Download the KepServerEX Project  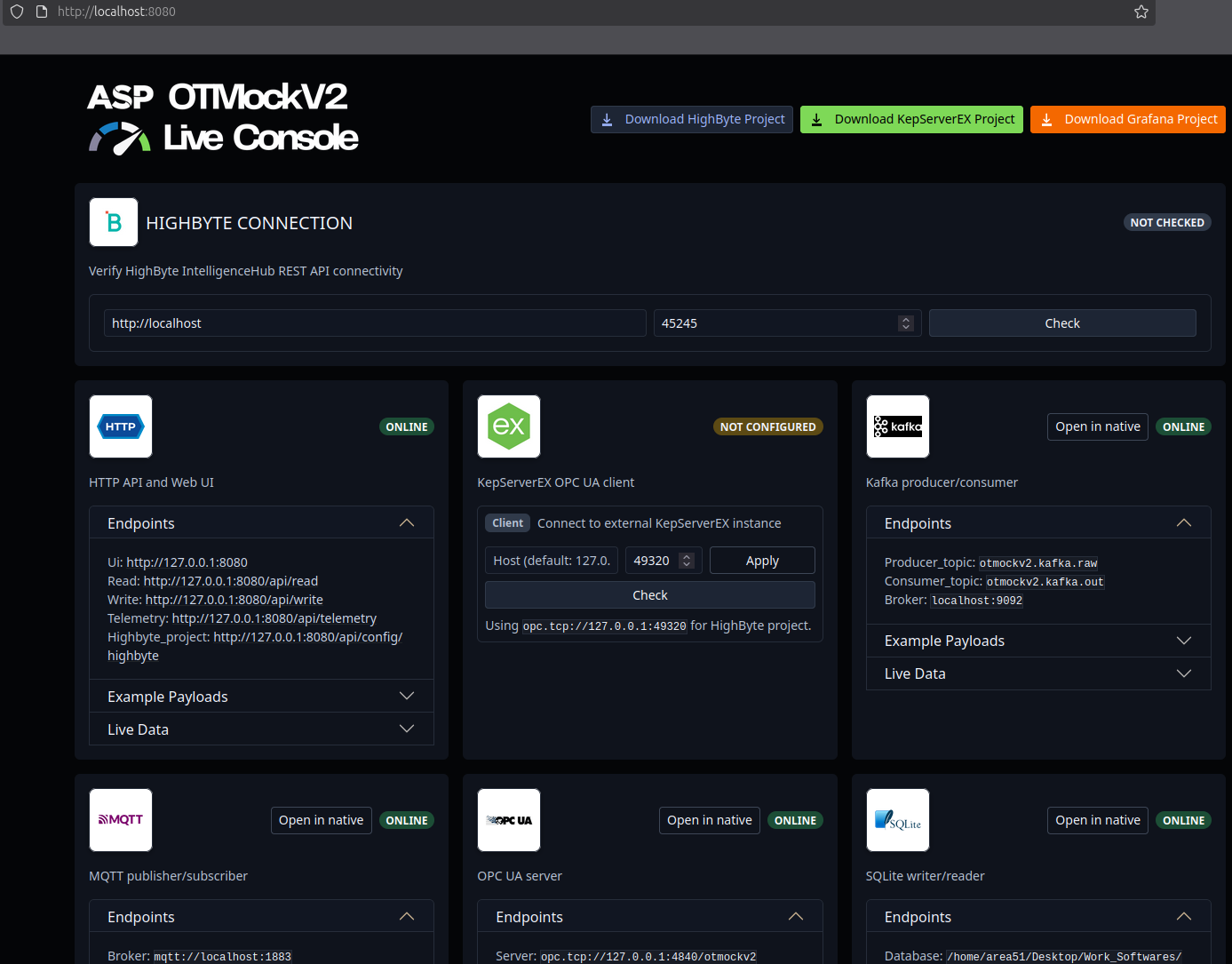tap(911, 118)
